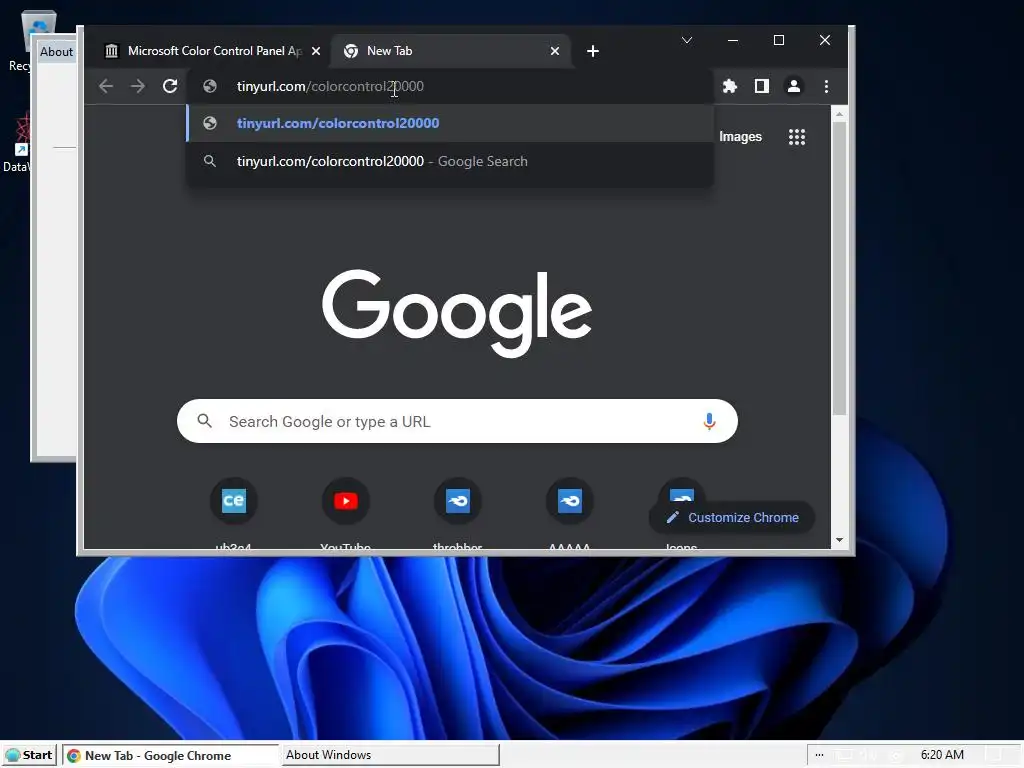Click the browser back arrow

tap(106, 86)
